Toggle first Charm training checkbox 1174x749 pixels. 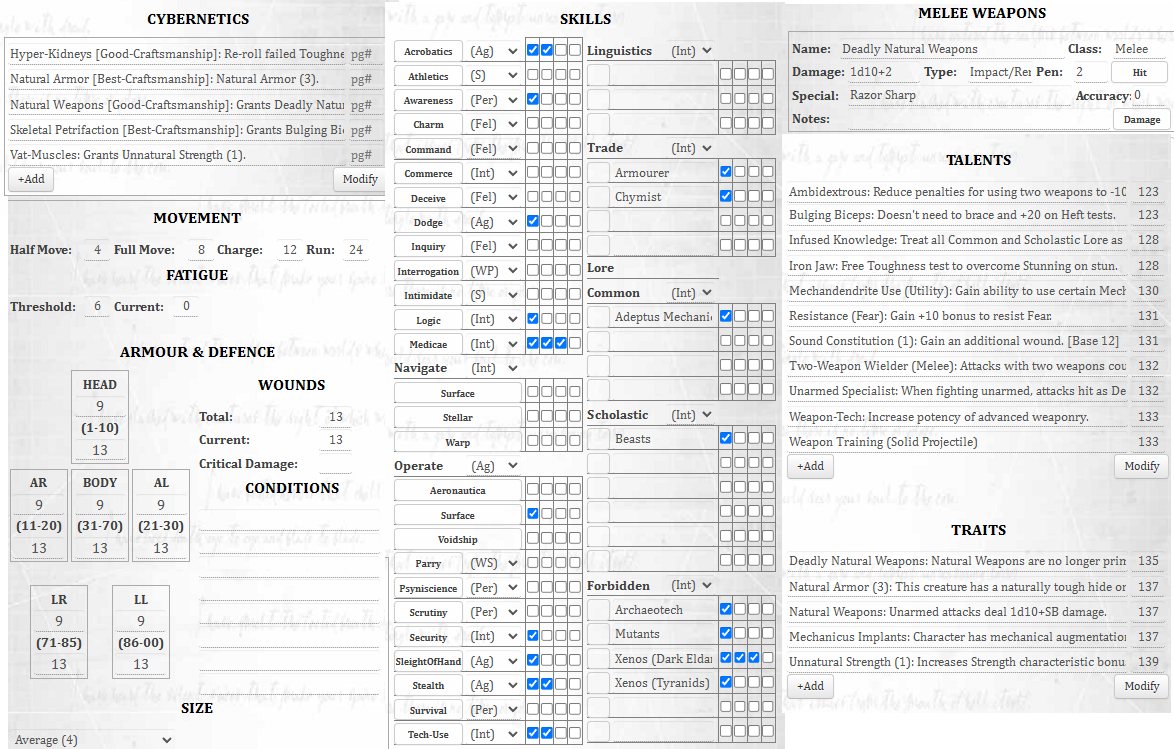pos(533,123)
